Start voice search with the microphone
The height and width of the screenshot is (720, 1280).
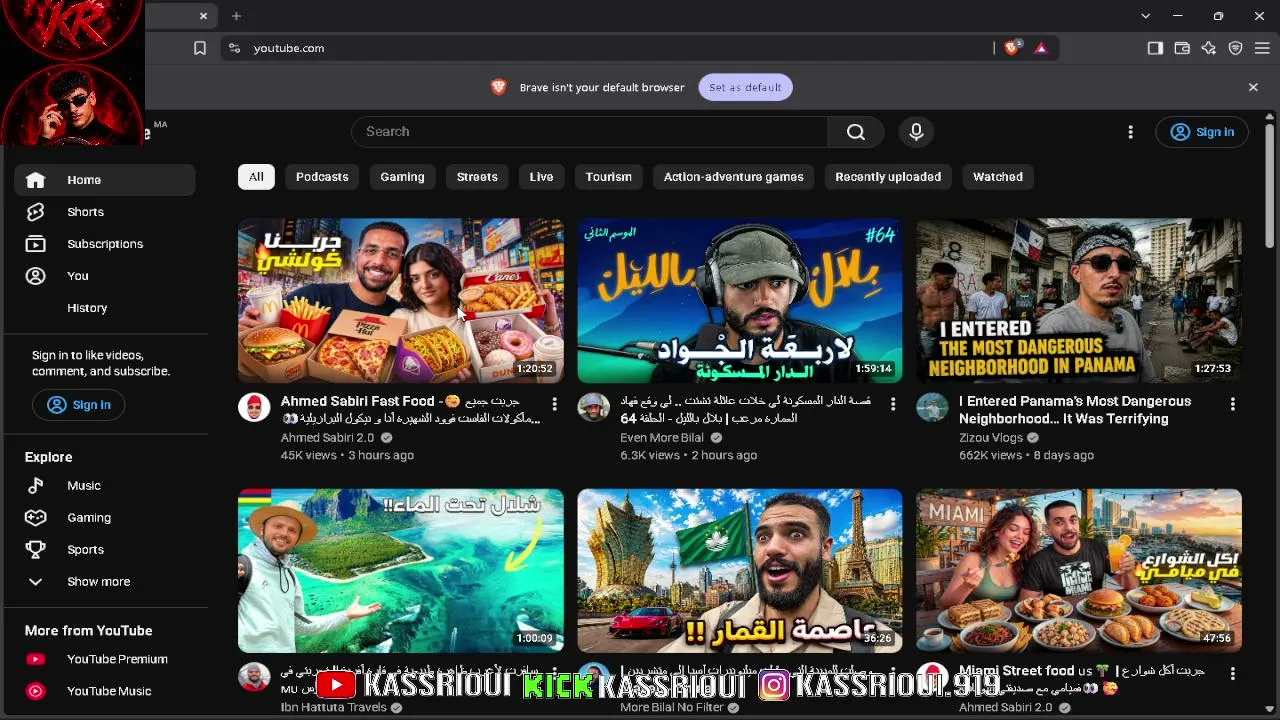916,132
